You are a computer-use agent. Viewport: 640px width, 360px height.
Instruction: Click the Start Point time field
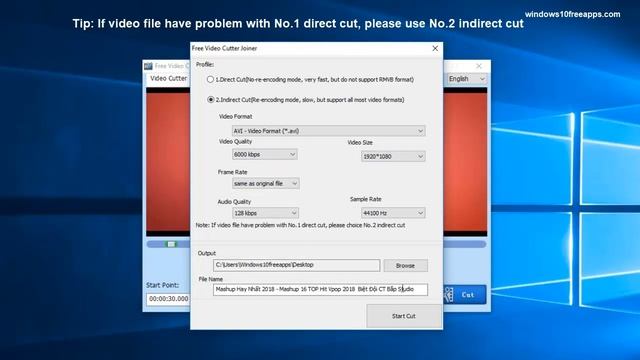coord(168,299)
